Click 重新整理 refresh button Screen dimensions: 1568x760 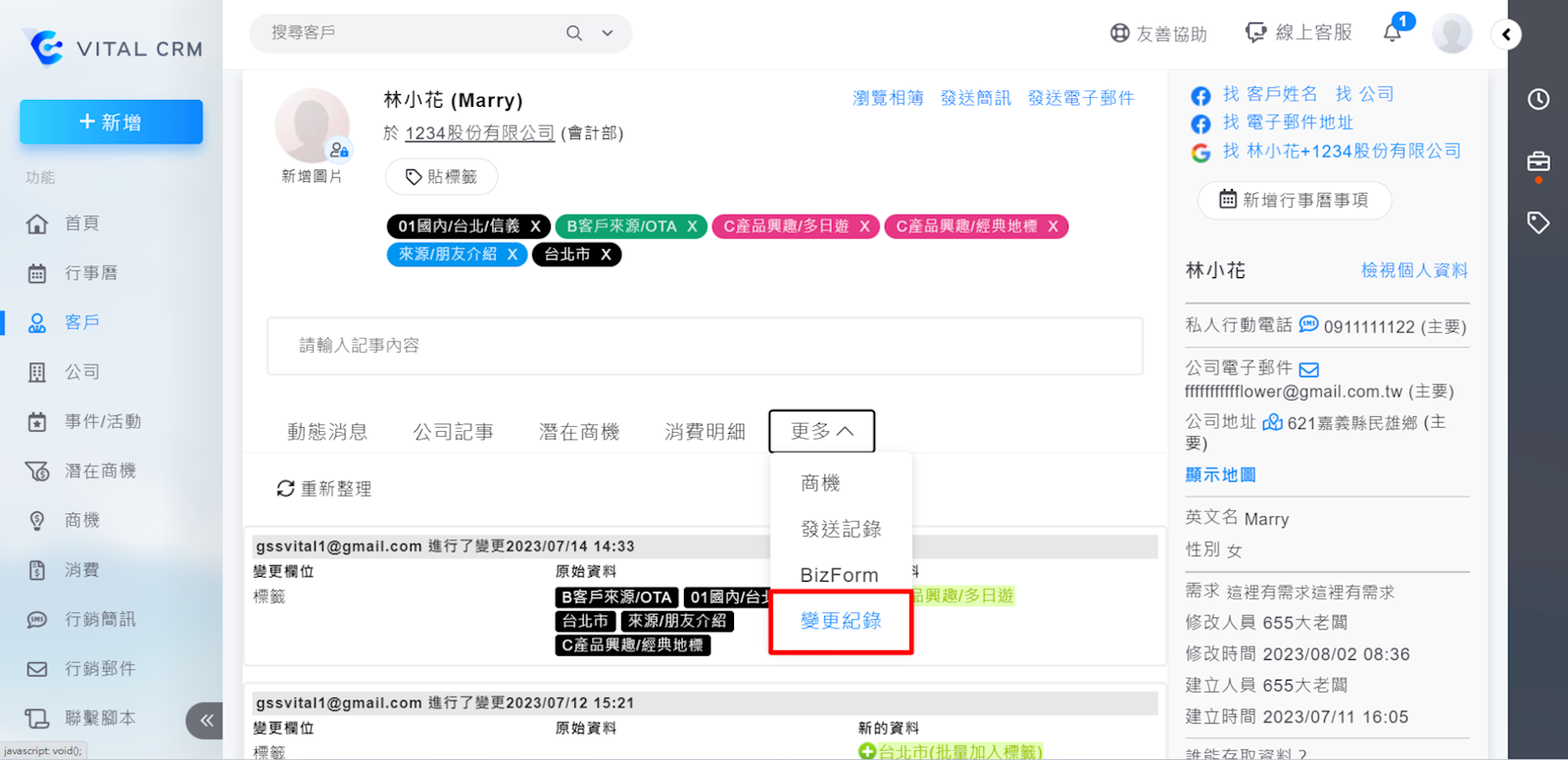pyautogui.click(x=324, y=489)
